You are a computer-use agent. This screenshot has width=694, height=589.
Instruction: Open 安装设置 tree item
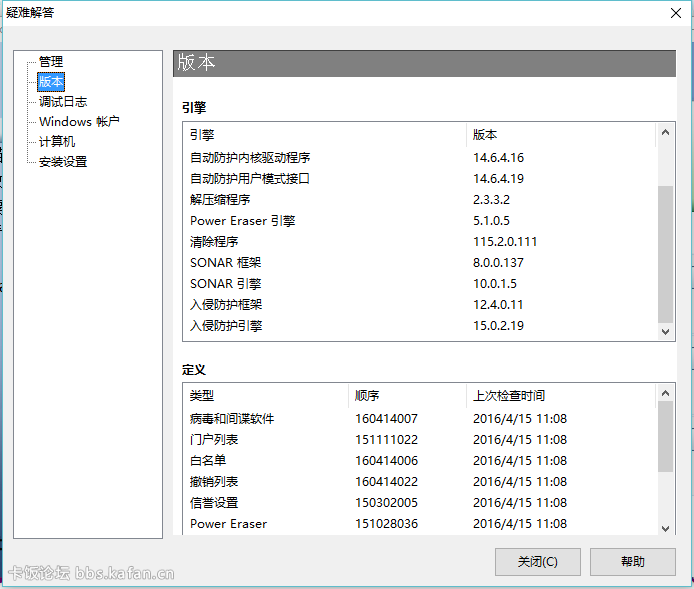tap(63, 162)
